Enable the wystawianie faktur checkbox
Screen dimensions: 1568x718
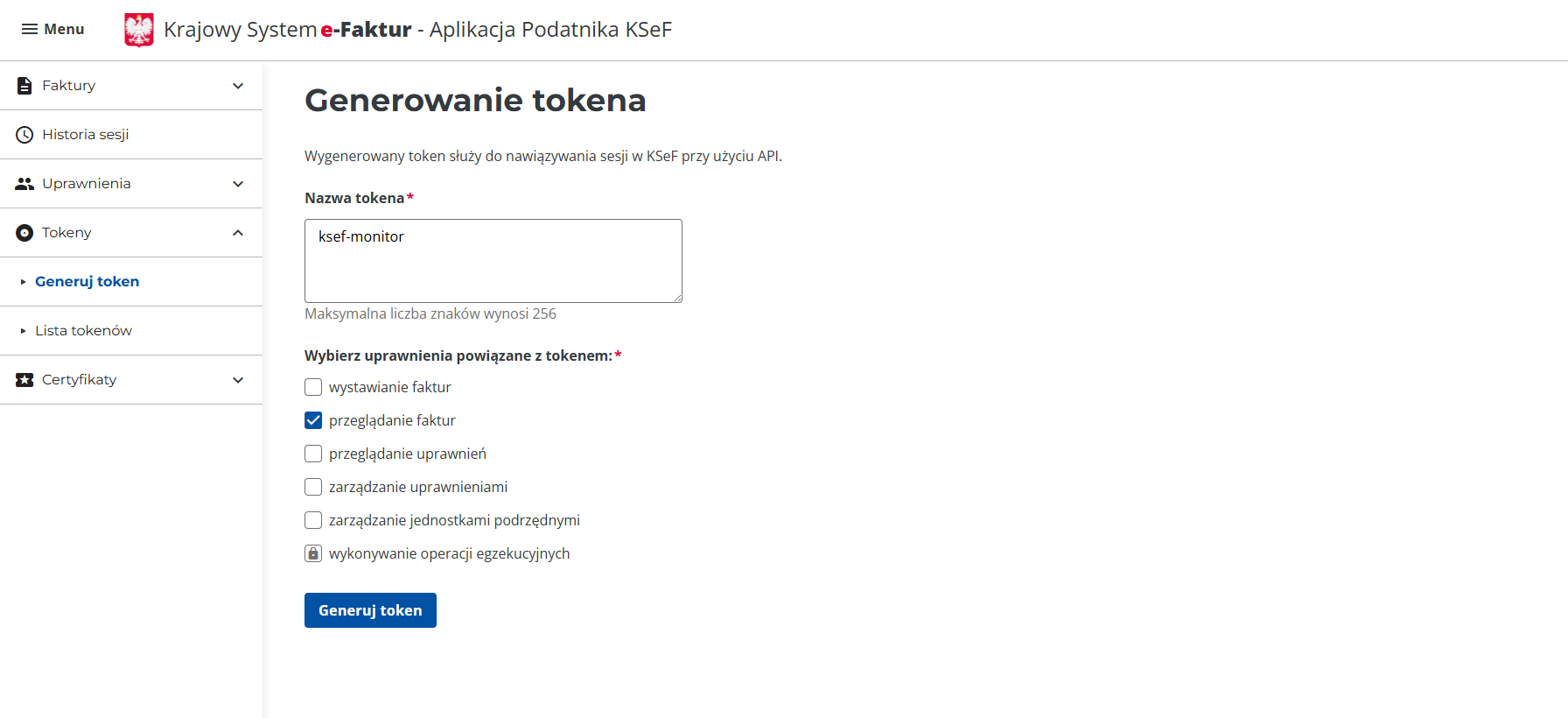point(313,386)
